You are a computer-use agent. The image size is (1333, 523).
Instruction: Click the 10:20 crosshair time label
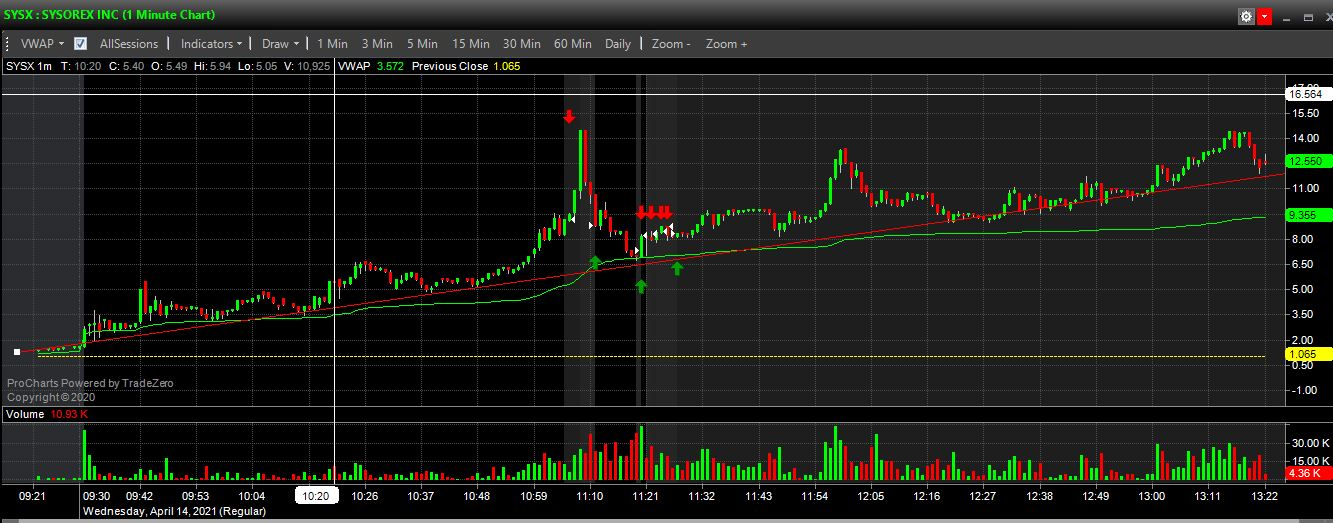pos(317,495)
